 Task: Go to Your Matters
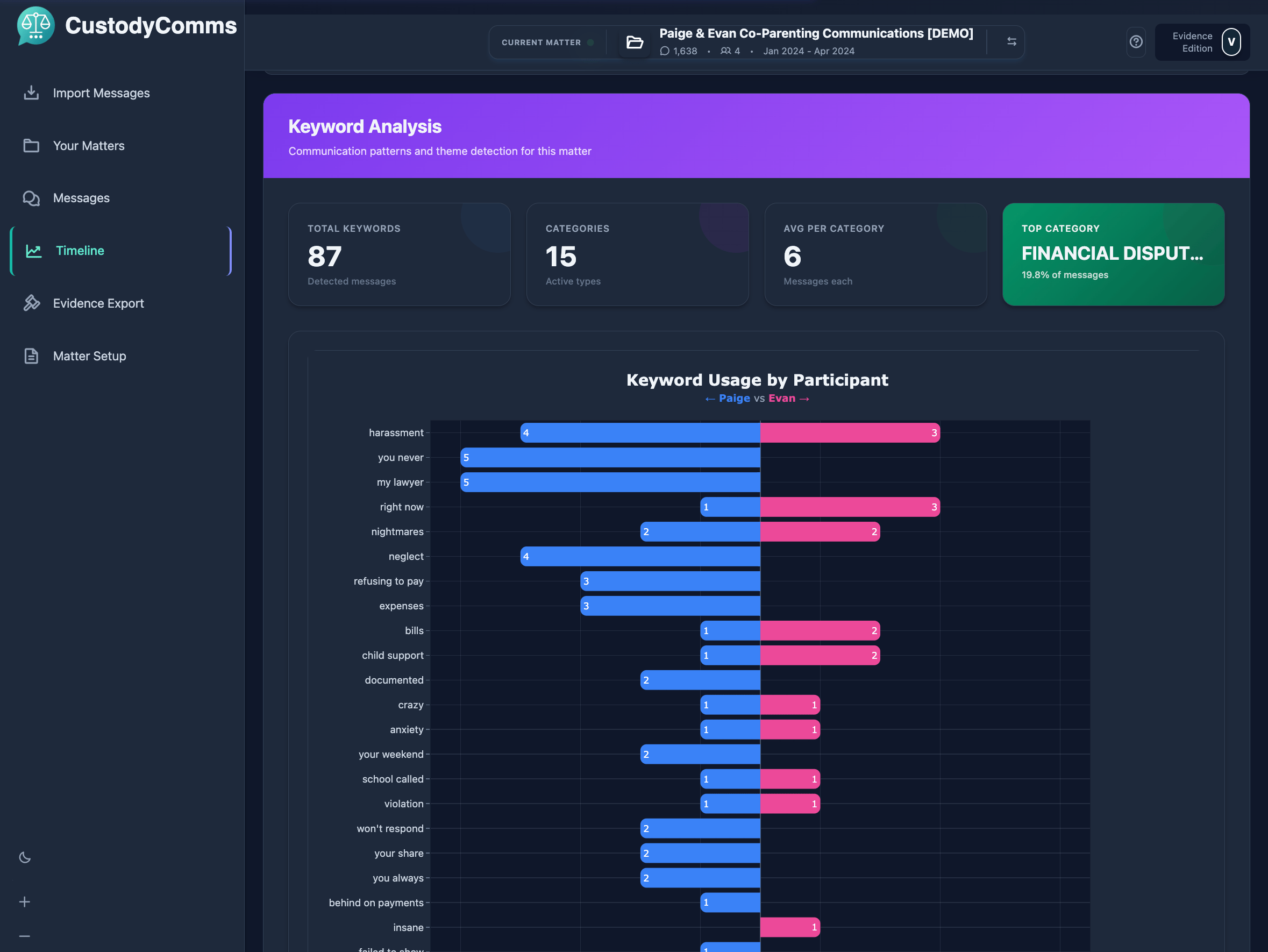pyautogui.click(x=121, y=146)
